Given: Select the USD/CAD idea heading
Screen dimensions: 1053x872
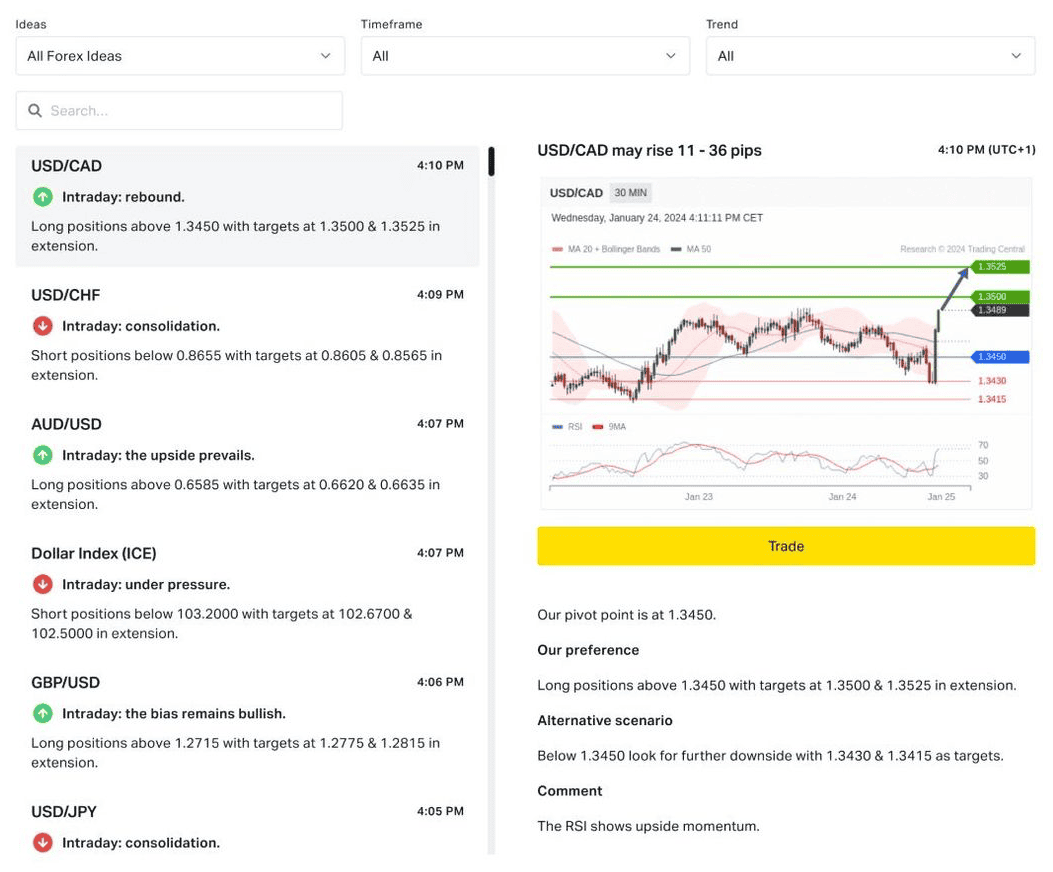Looking at the screenshot, I should coord(66,166).
